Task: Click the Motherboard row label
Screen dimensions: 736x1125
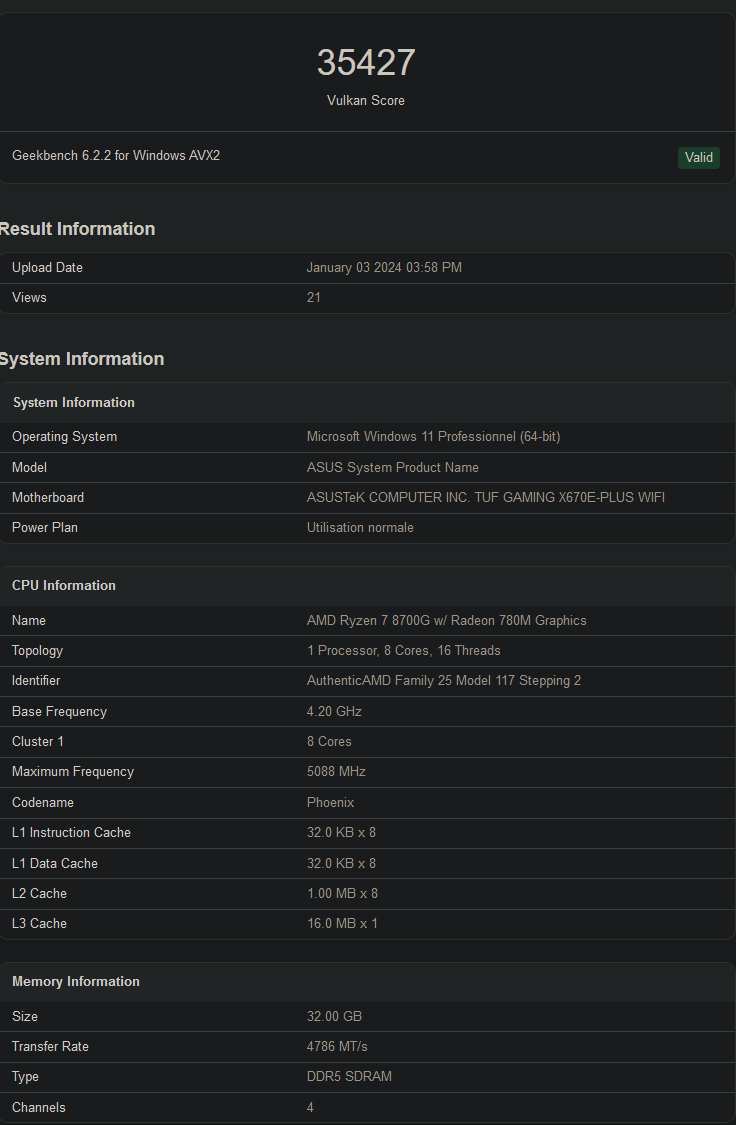Action: coord(48,498)
